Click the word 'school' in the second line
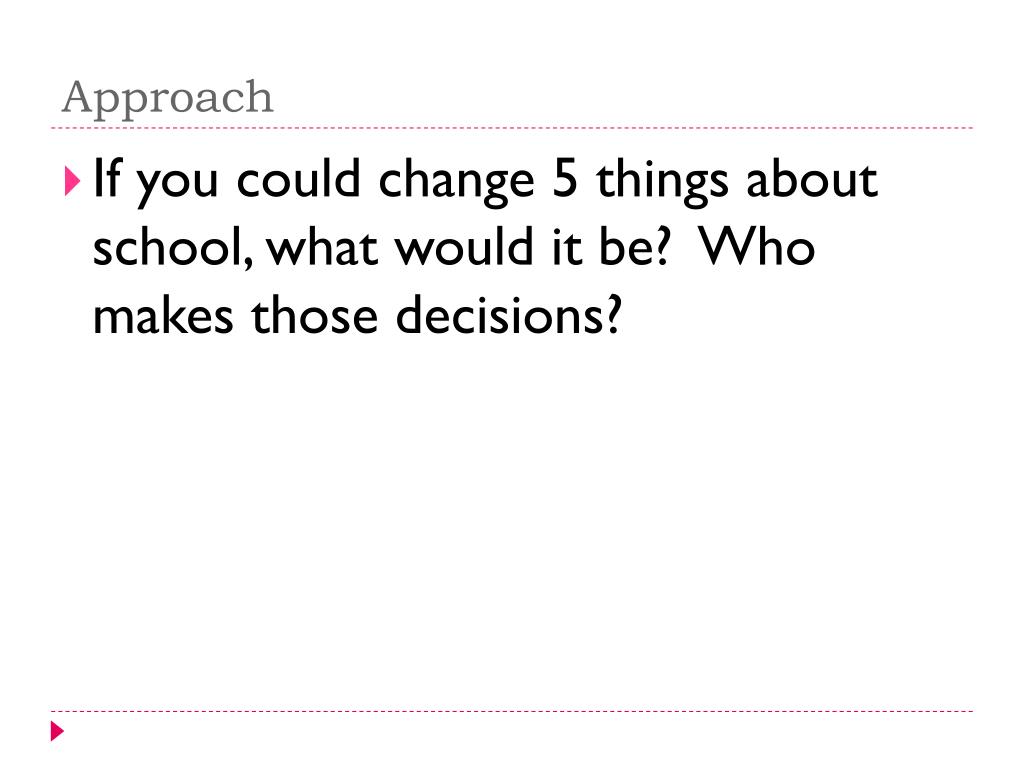This screenshot has width=1024, height=768. click(x=169, y=247)
